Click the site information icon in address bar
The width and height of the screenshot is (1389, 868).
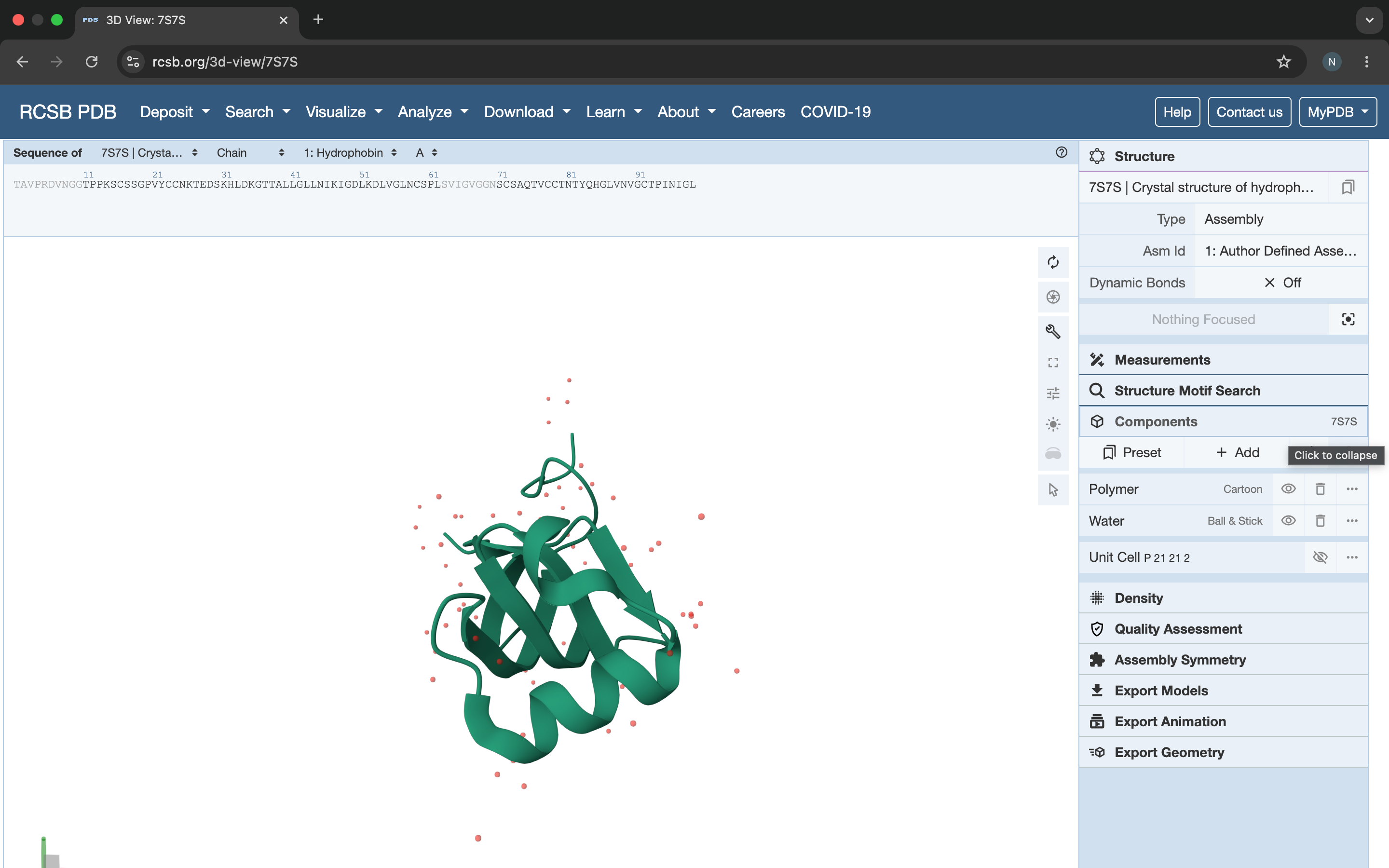(x=133, y=61)
